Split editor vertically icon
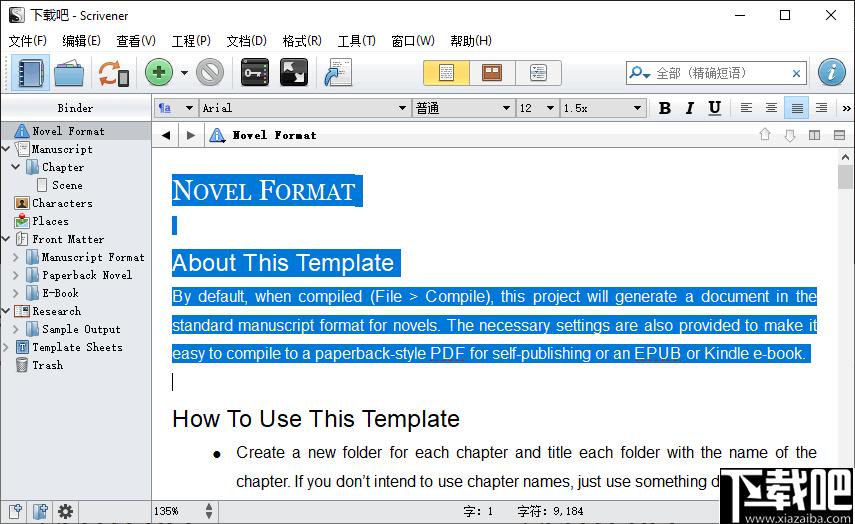855x524 pixels. [814, 135]
